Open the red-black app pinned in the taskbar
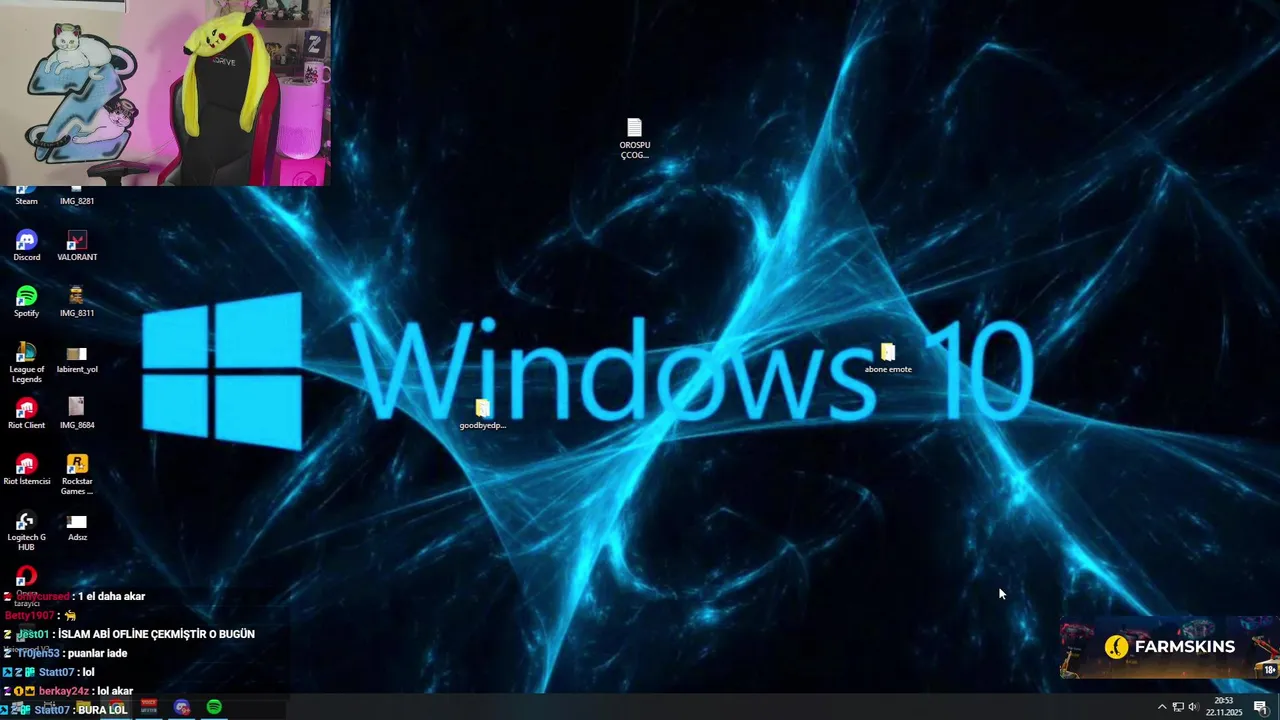 149,707
